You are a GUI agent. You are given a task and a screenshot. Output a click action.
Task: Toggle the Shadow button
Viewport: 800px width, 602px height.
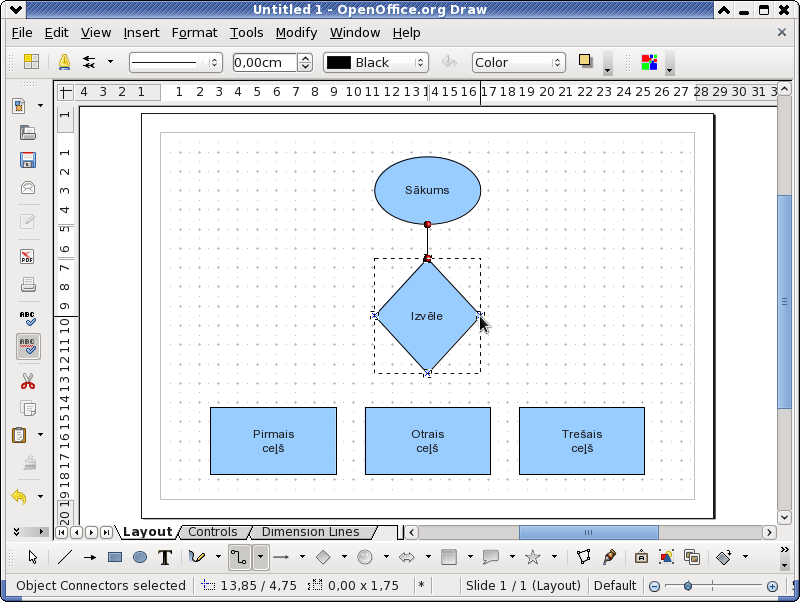coord(586,61)
